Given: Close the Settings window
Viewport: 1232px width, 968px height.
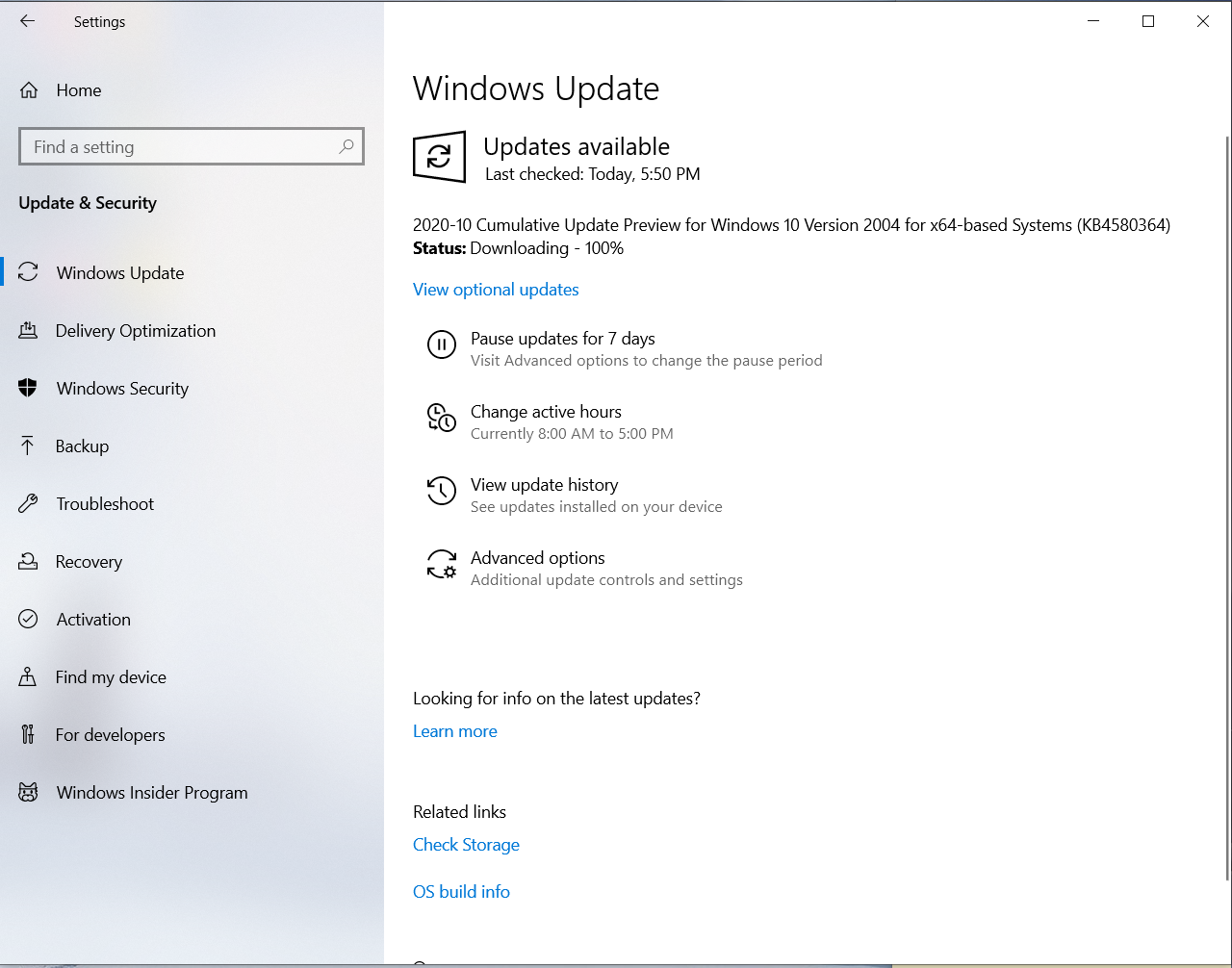Looking at the screenshot, I should tap(1203, 21).
